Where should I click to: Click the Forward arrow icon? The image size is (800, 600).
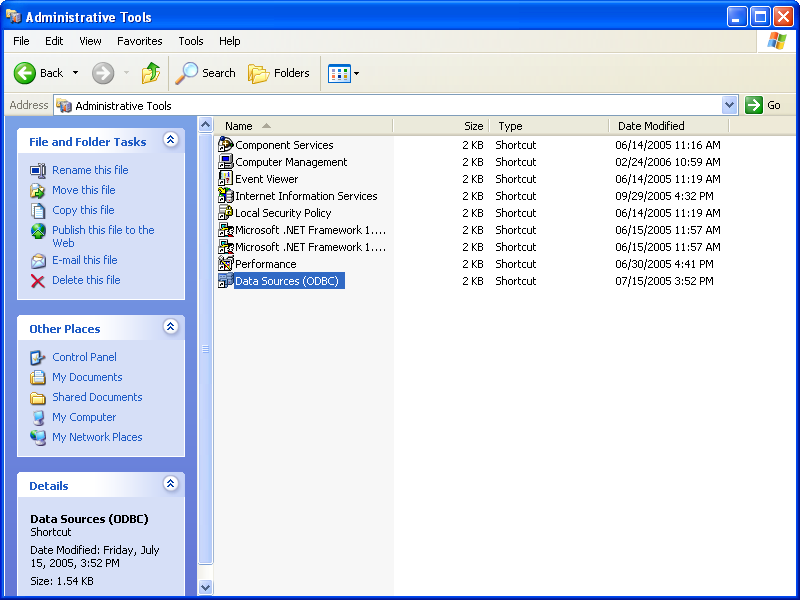(103, 73)
